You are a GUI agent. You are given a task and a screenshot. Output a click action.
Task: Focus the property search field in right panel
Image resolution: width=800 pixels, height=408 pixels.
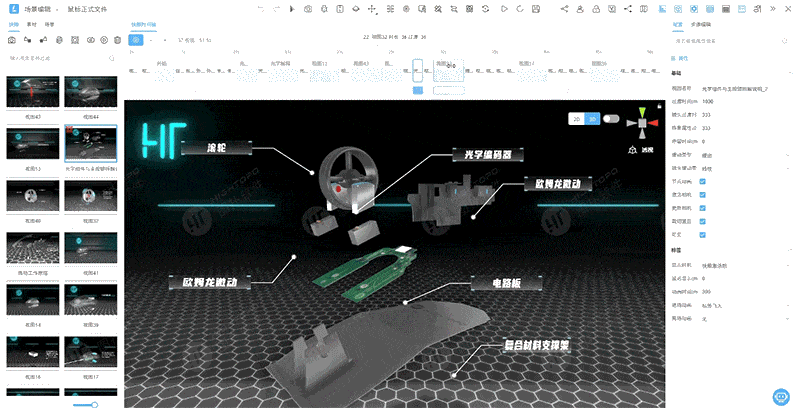(732, 41)
